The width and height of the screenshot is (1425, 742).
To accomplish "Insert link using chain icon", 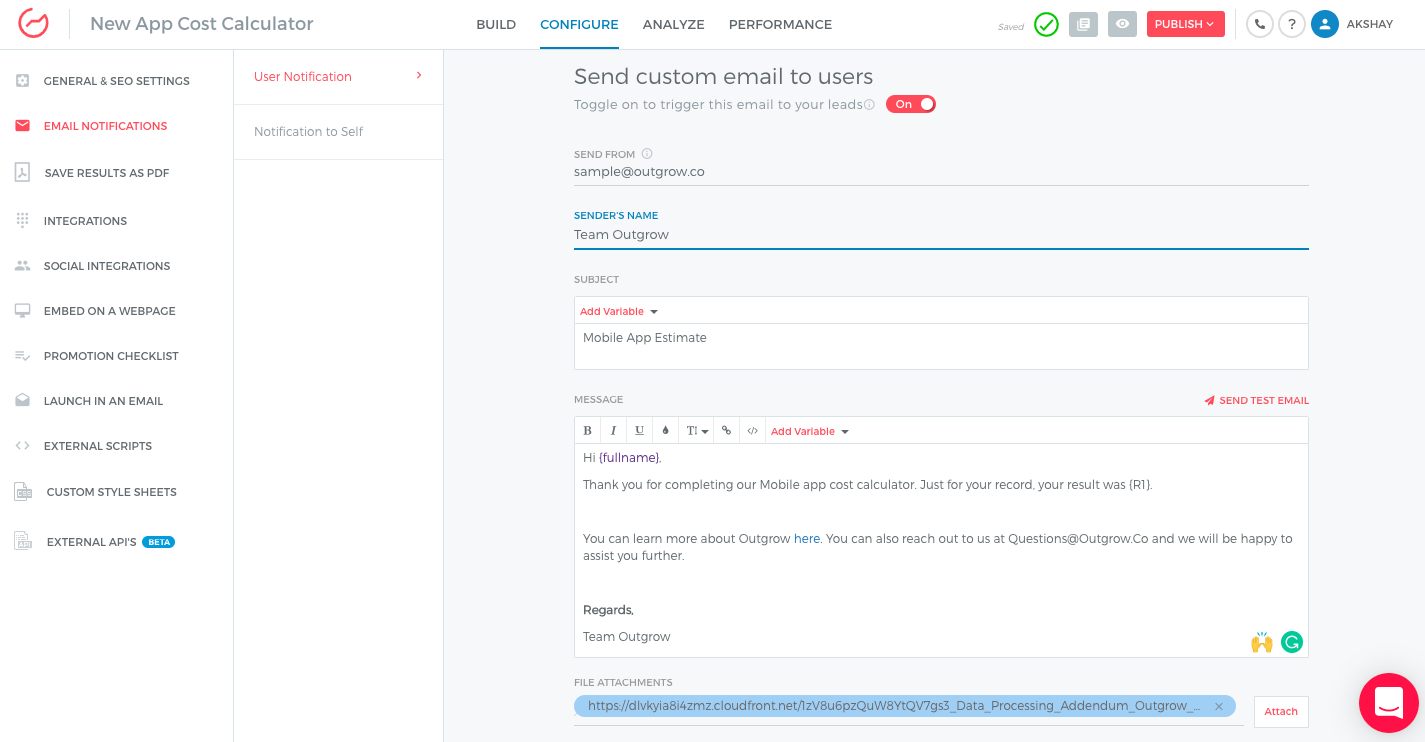I will point(727,431).
